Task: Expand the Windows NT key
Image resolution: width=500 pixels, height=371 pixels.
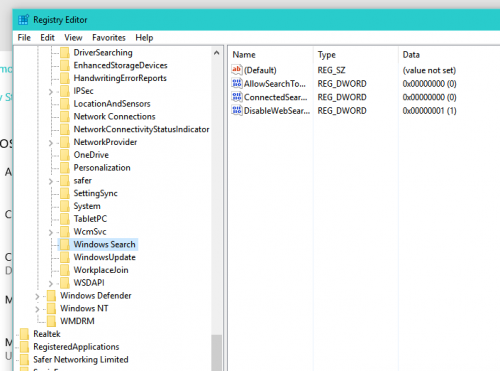Action: coord(37,309)
